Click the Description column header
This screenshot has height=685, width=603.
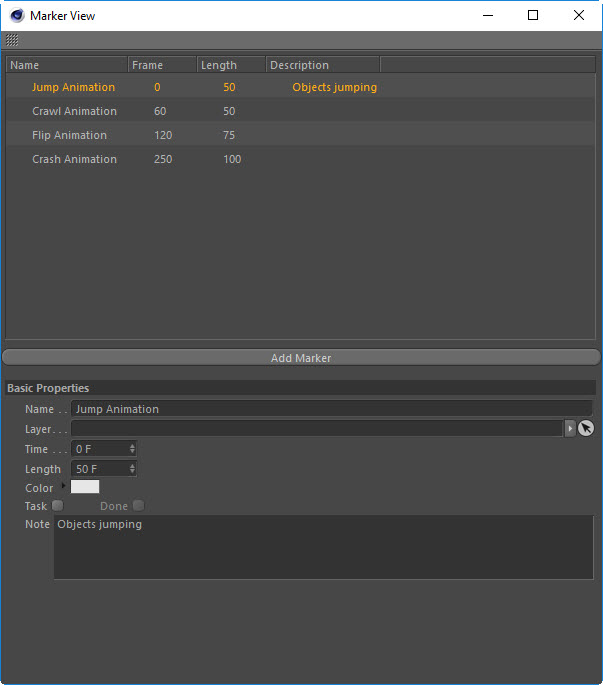[x=323, y=65]
